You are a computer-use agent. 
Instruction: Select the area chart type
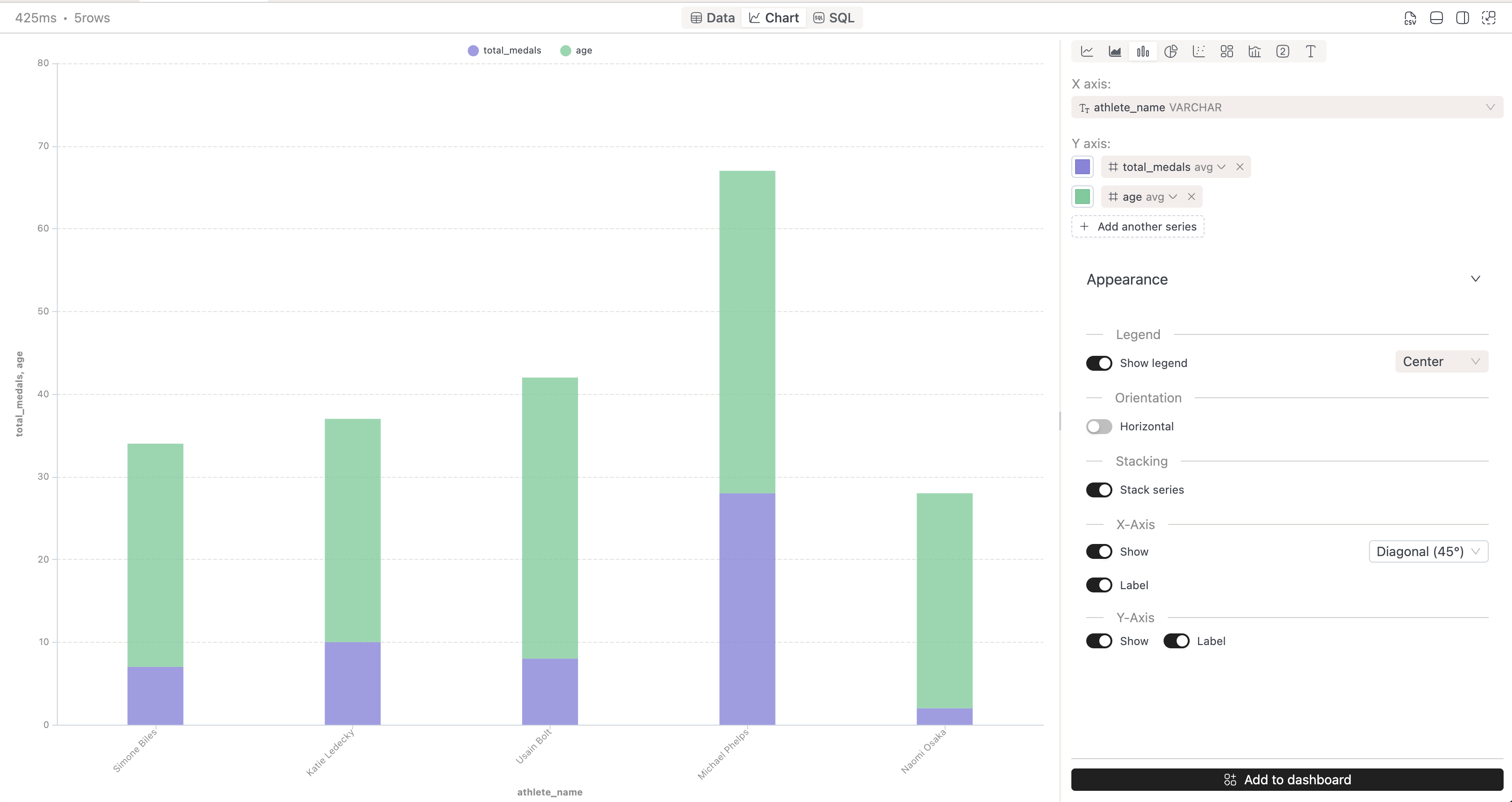click(x=1115, y=51)
